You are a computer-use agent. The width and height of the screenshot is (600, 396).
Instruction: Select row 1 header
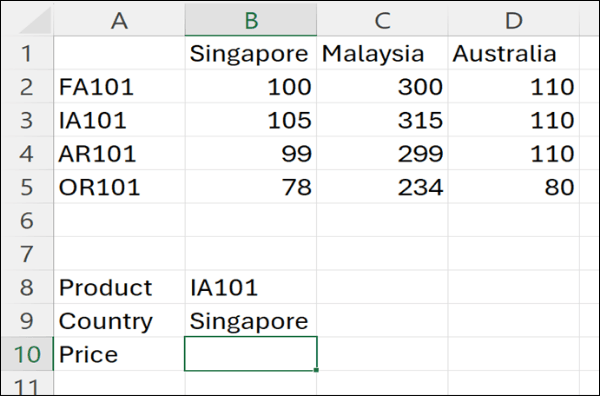[27, 53]
